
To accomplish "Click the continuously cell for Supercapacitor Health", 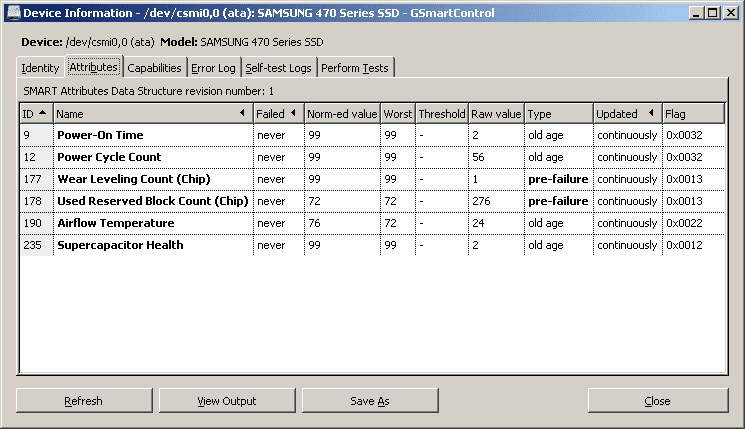I will point(627,245).
